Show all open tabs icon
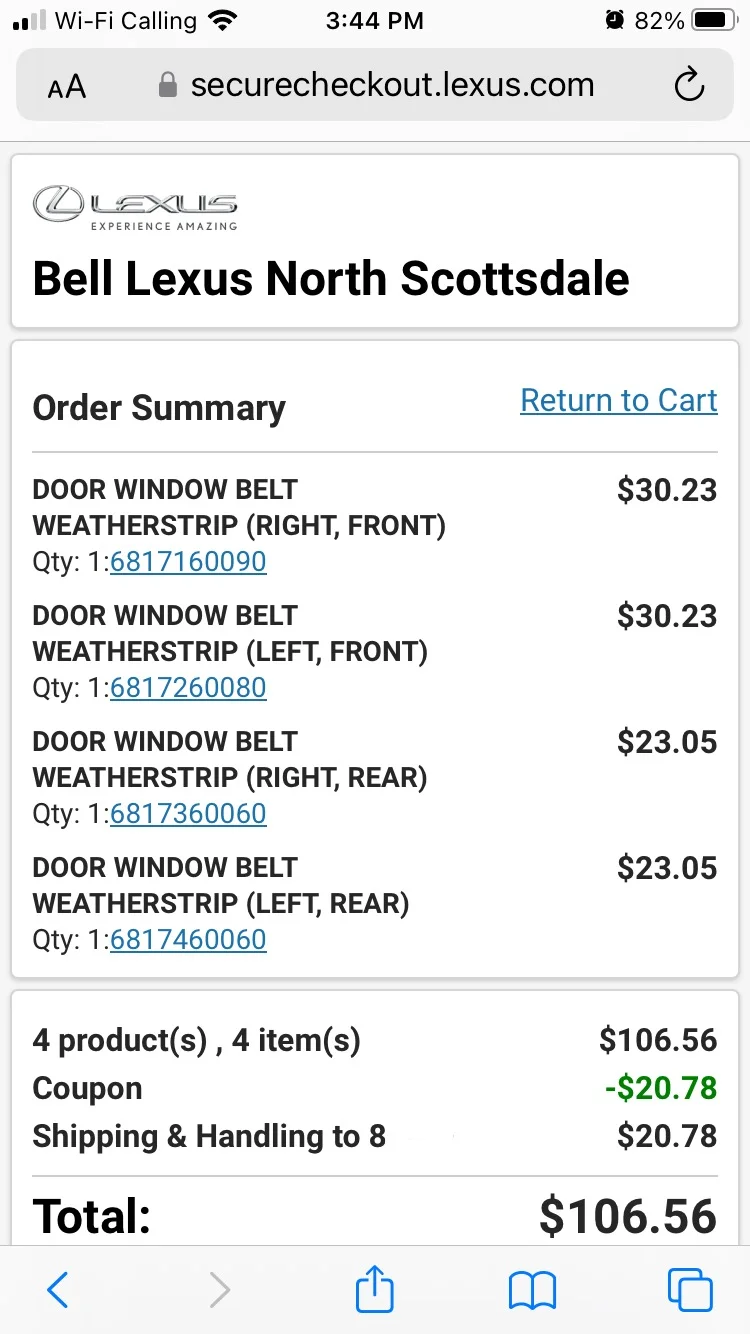This screenshot has width=750, height=1334. (690, 1290)
